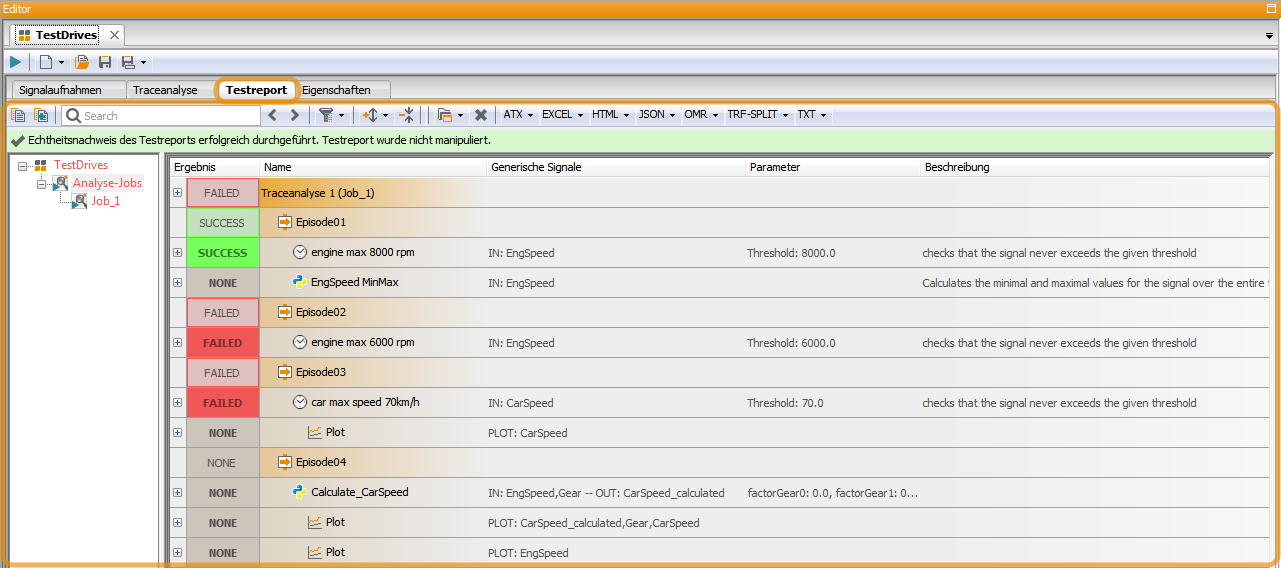Create a new file with the blank-page icon
Viewport: 1281px width, 568px height.
pyautogui.click(x=45, y=62)
